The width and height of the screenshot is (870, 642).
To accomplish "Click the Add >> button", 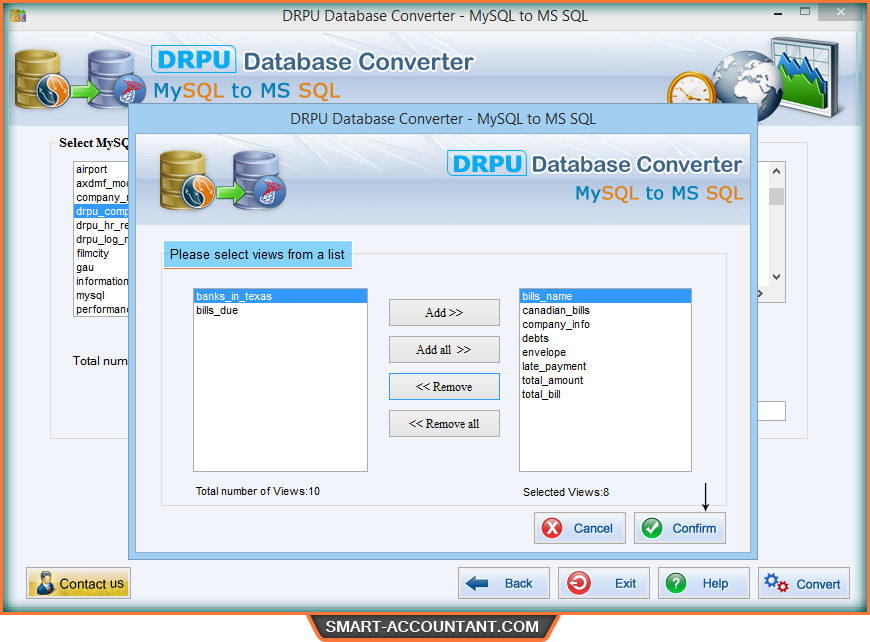I will click(x=444, y=312).
